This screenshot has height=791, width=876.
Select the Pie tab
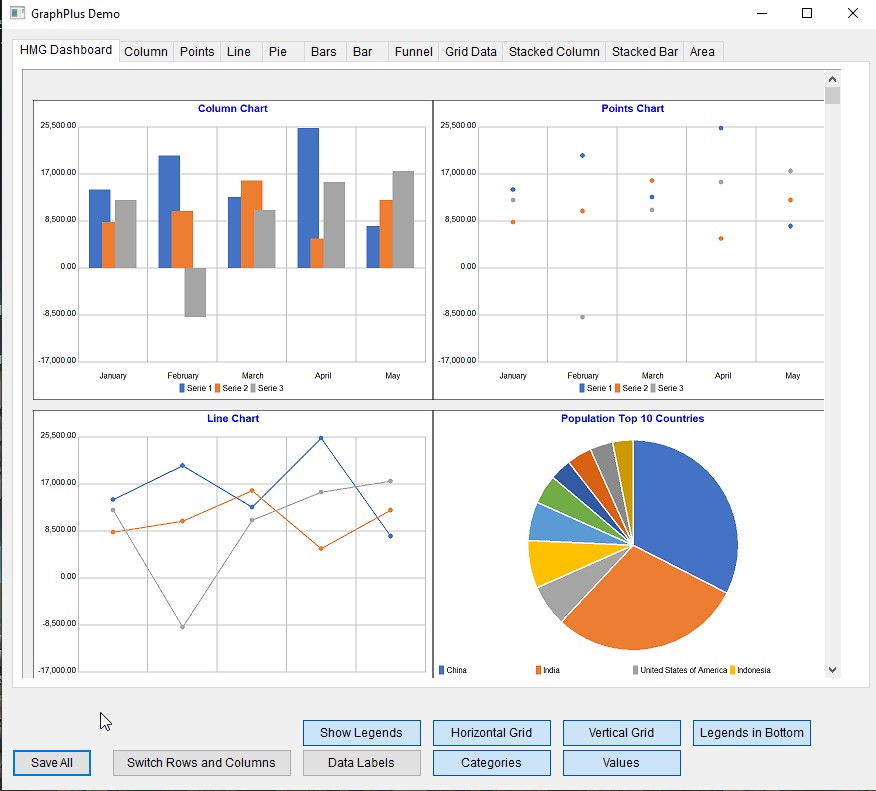click(277, 52)
